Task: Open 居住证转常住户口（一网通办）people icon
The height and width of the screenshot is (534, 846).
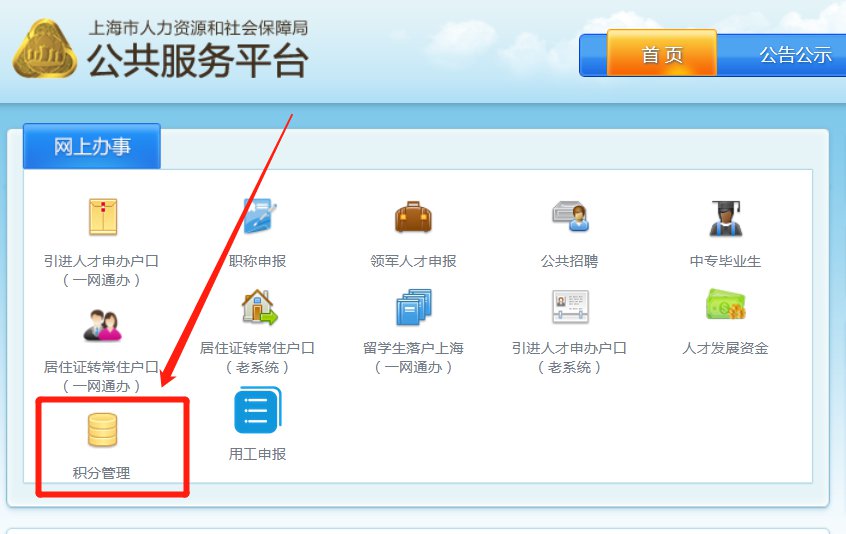Action: [103, 325]
